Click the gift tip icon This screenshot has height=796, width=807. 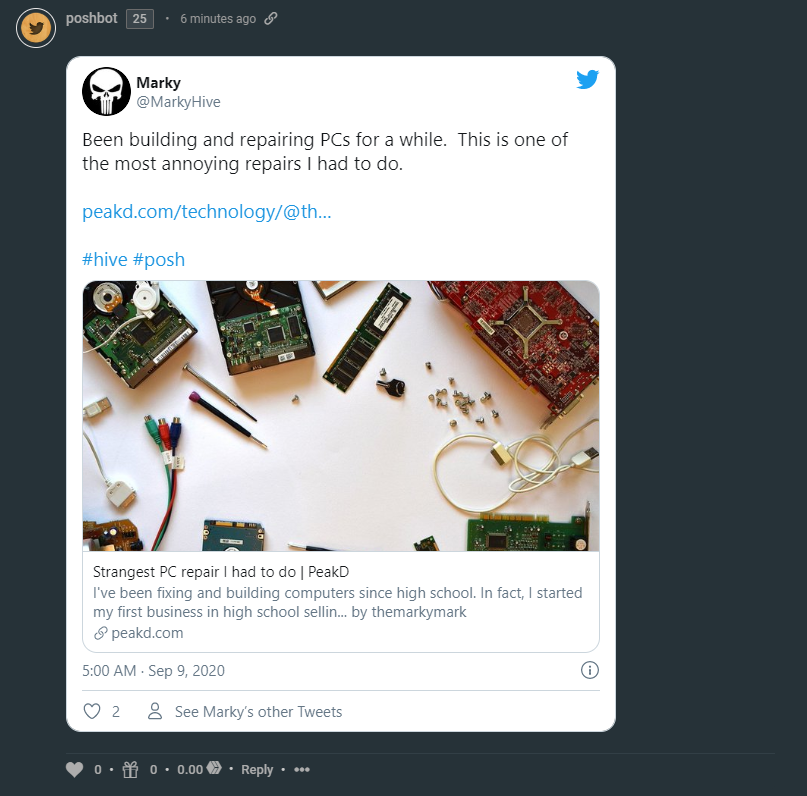coord(131,770)
